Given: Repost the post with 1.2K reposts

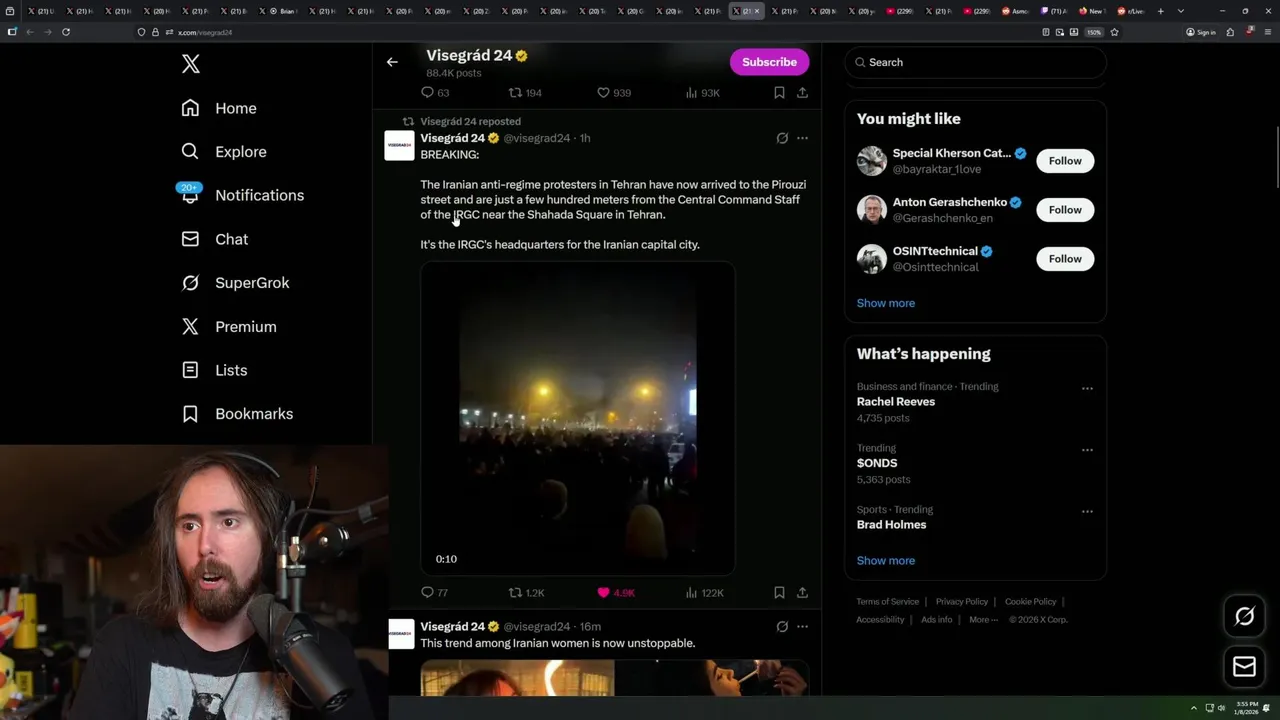Looking at the screenshot, I should pyautogui.click(x=526, y=593).
